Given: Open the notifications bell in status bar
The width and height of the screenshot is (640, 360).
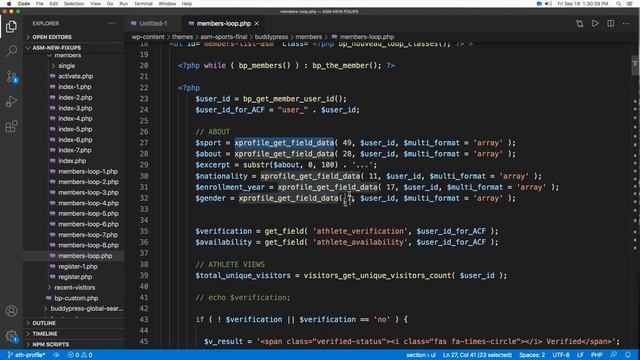Looking at the screenshot, I should [x=628, y=355].
